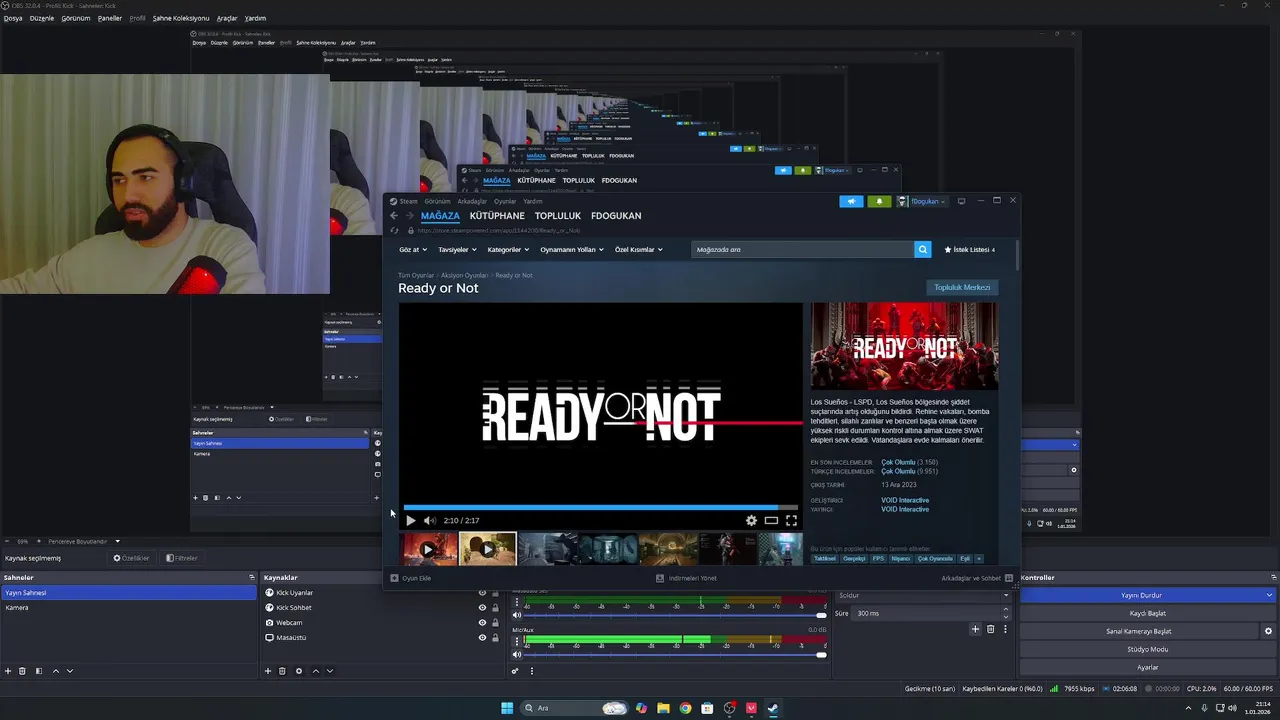Move source up in Kaynaklar toolbar

[x=316, y=671]
